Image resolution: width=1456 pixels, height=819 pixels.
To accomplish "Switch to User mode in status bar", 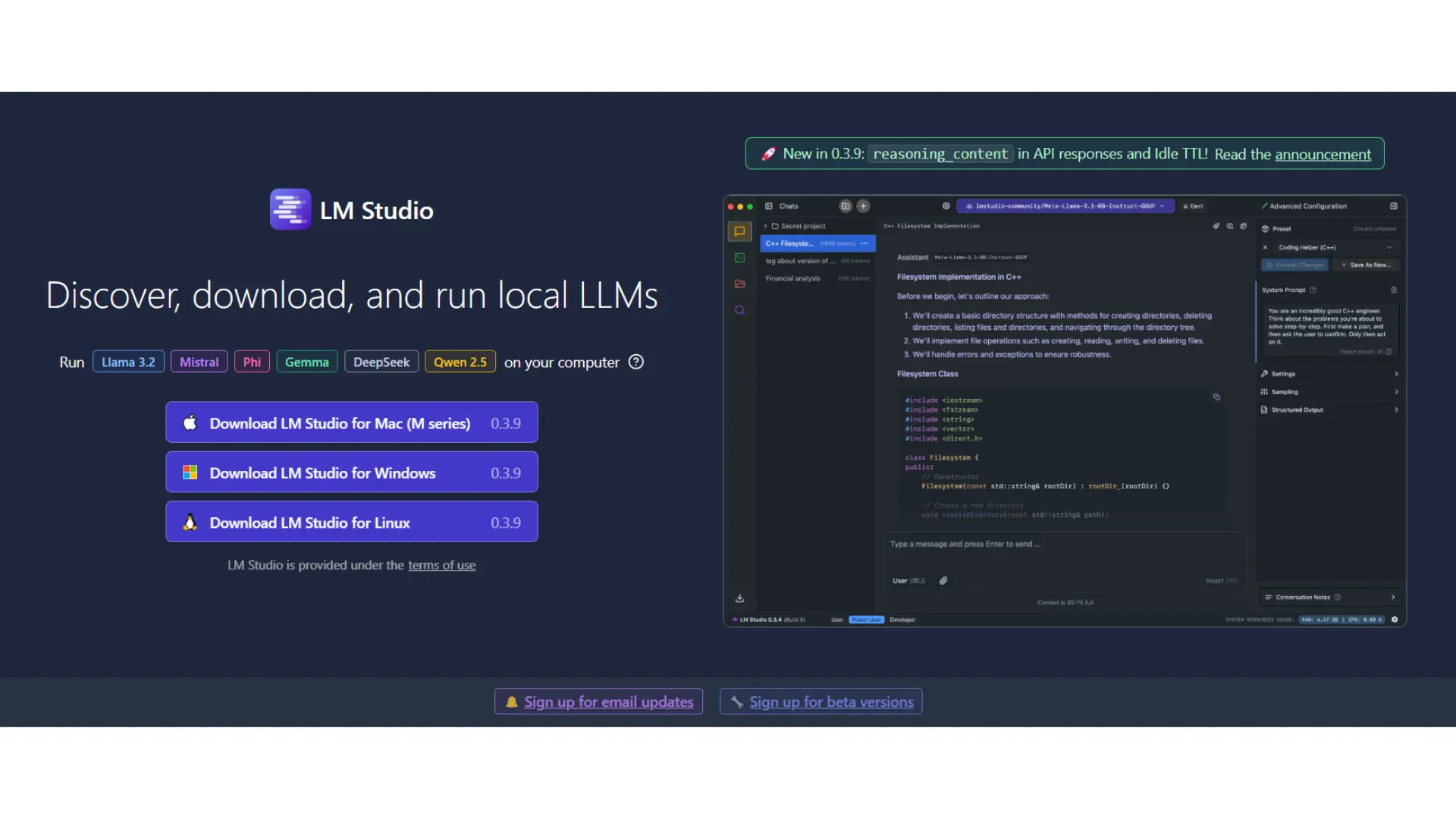I will (836, 620).
